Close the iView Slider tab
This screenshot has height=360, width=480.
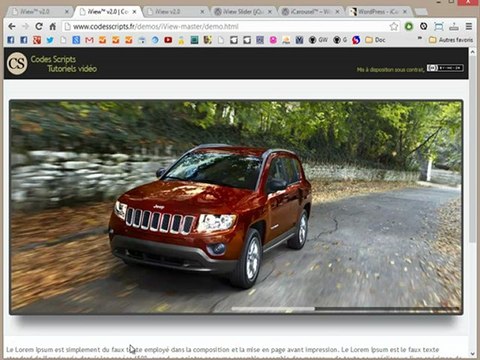point(270,12)
